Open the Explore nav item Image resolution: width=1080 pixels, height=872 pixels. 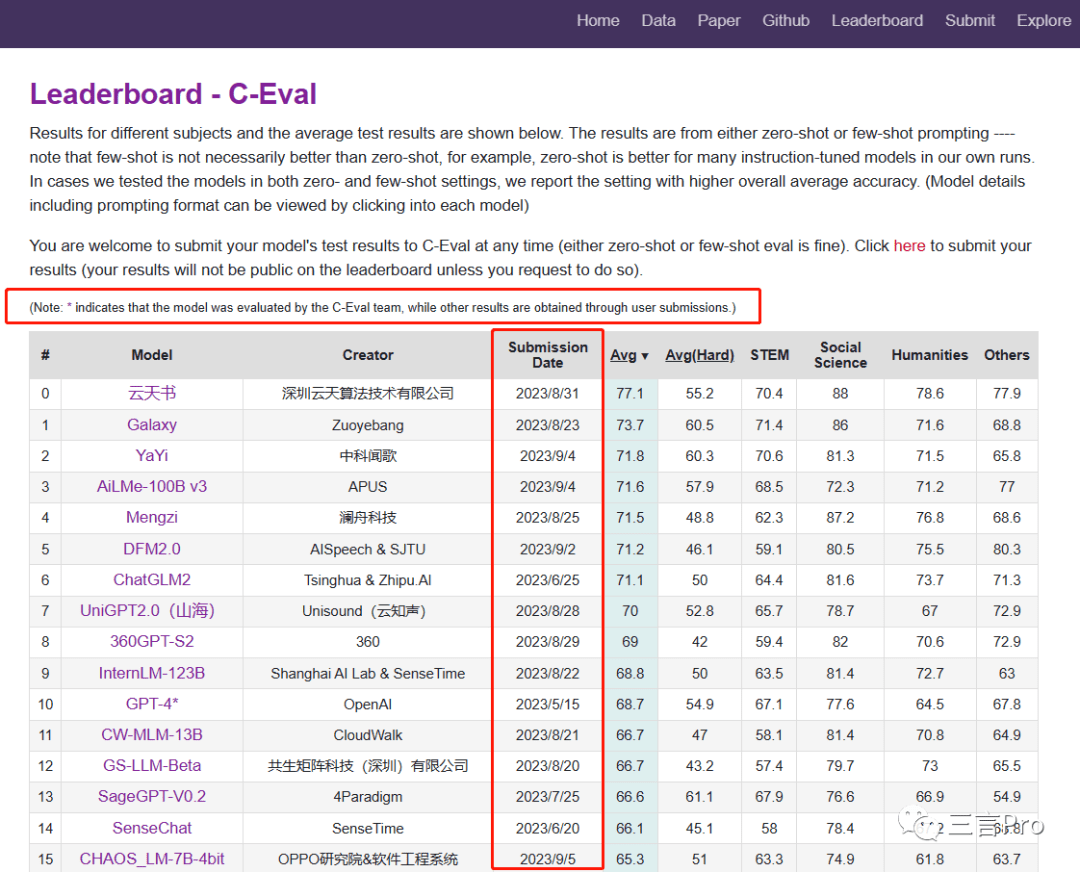1043,21
